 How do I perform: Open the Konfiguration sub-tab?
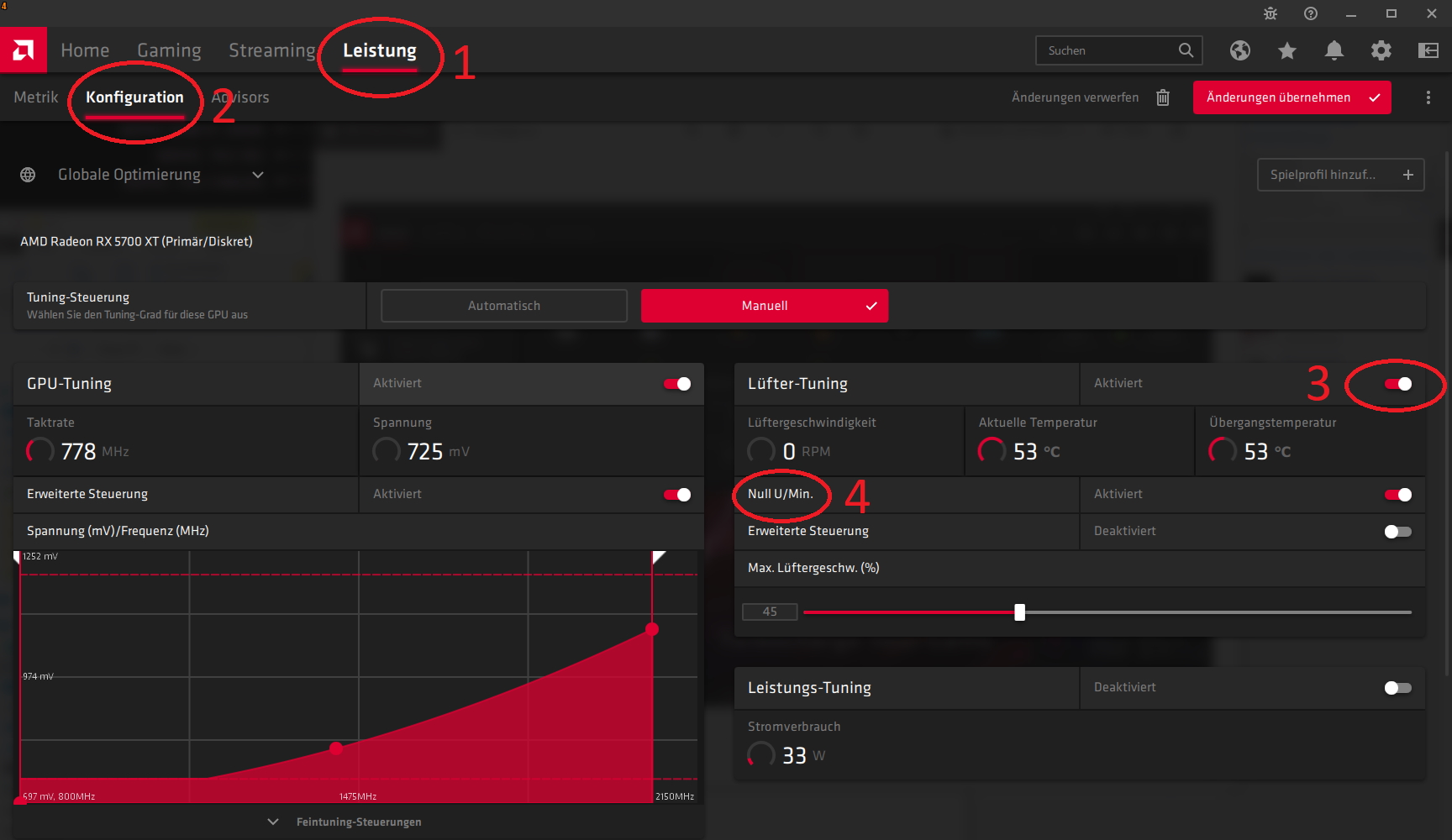click(x=134, y=97)
